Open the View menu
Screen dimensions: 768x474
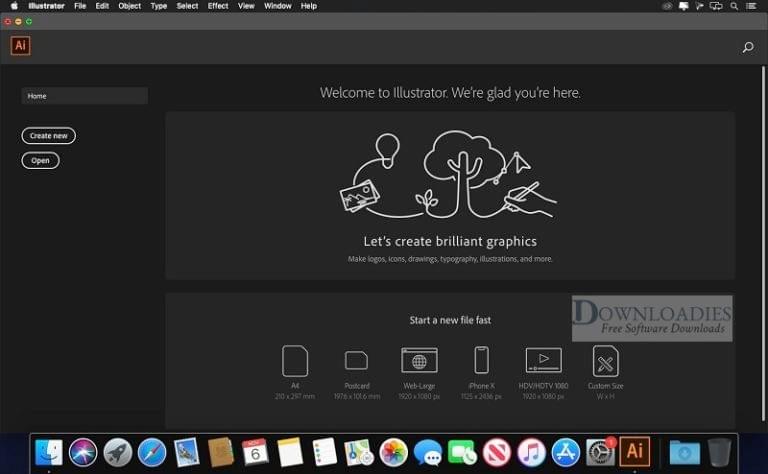point(246,6)
